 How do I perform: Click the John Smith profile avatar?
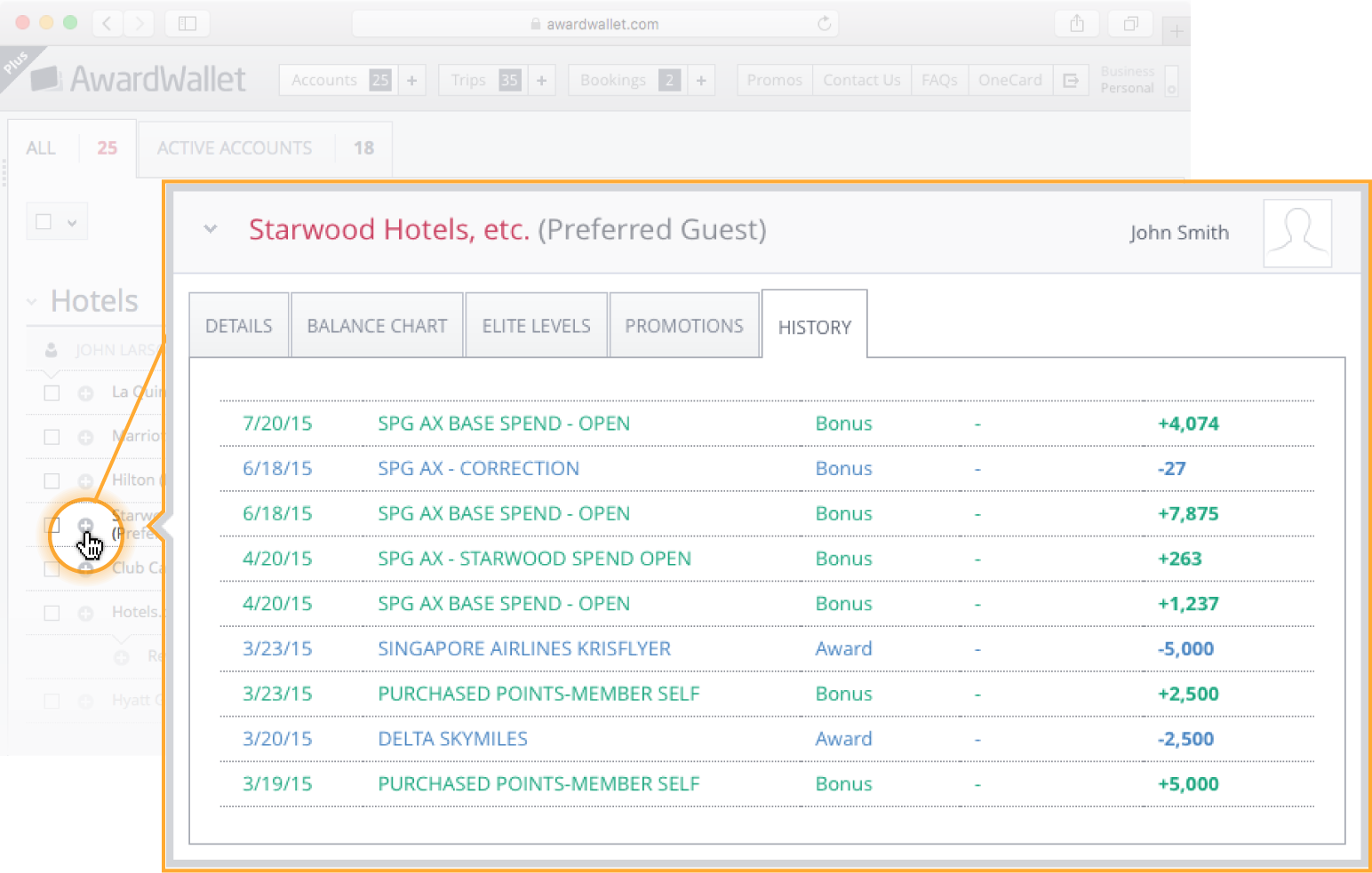tap(1297, 233)
